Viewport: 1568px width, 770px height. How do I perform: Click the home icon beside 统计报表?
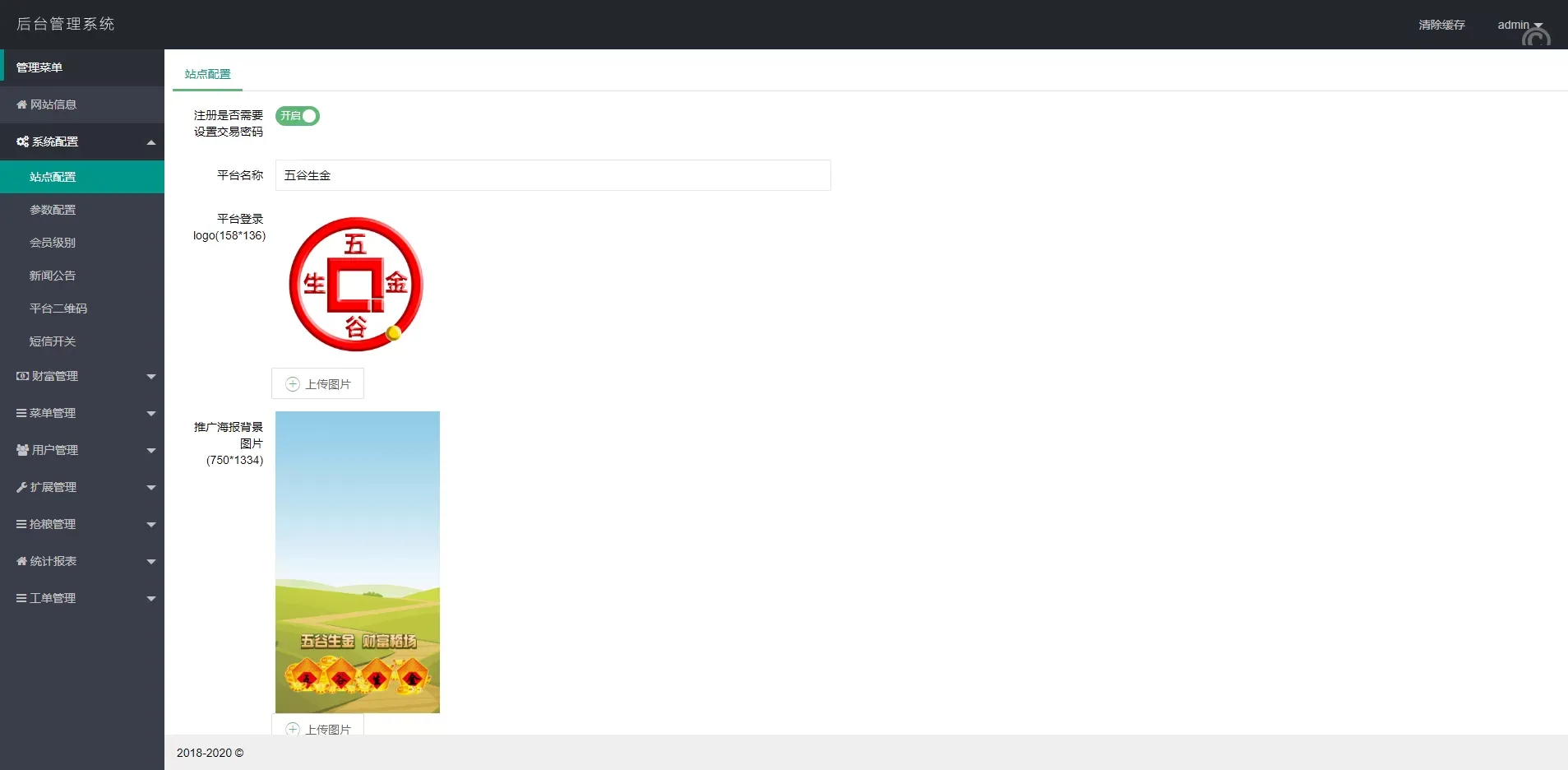pyautogui.click(x=22, y=561)
